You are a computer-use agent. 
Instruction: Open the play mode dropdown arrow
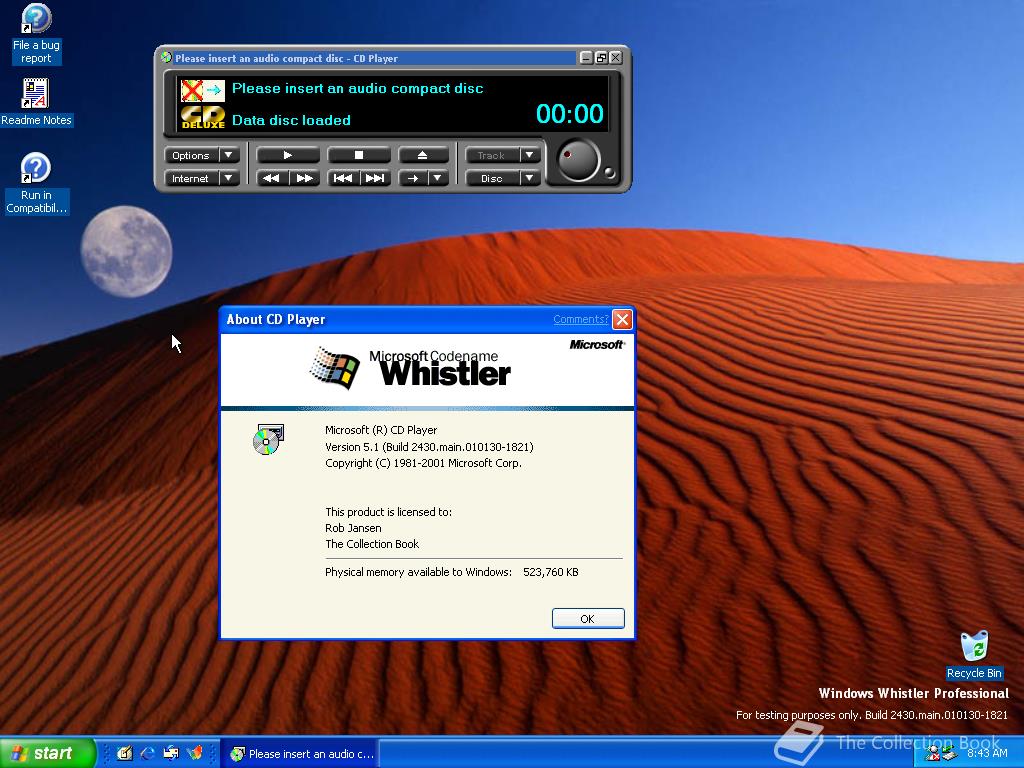coord(438,178)
